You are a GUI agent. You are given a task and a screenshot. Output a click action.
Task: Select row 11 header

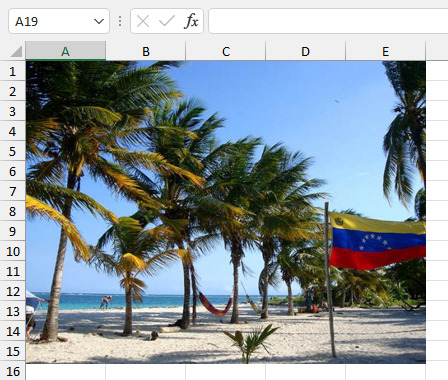click(13, 271)
